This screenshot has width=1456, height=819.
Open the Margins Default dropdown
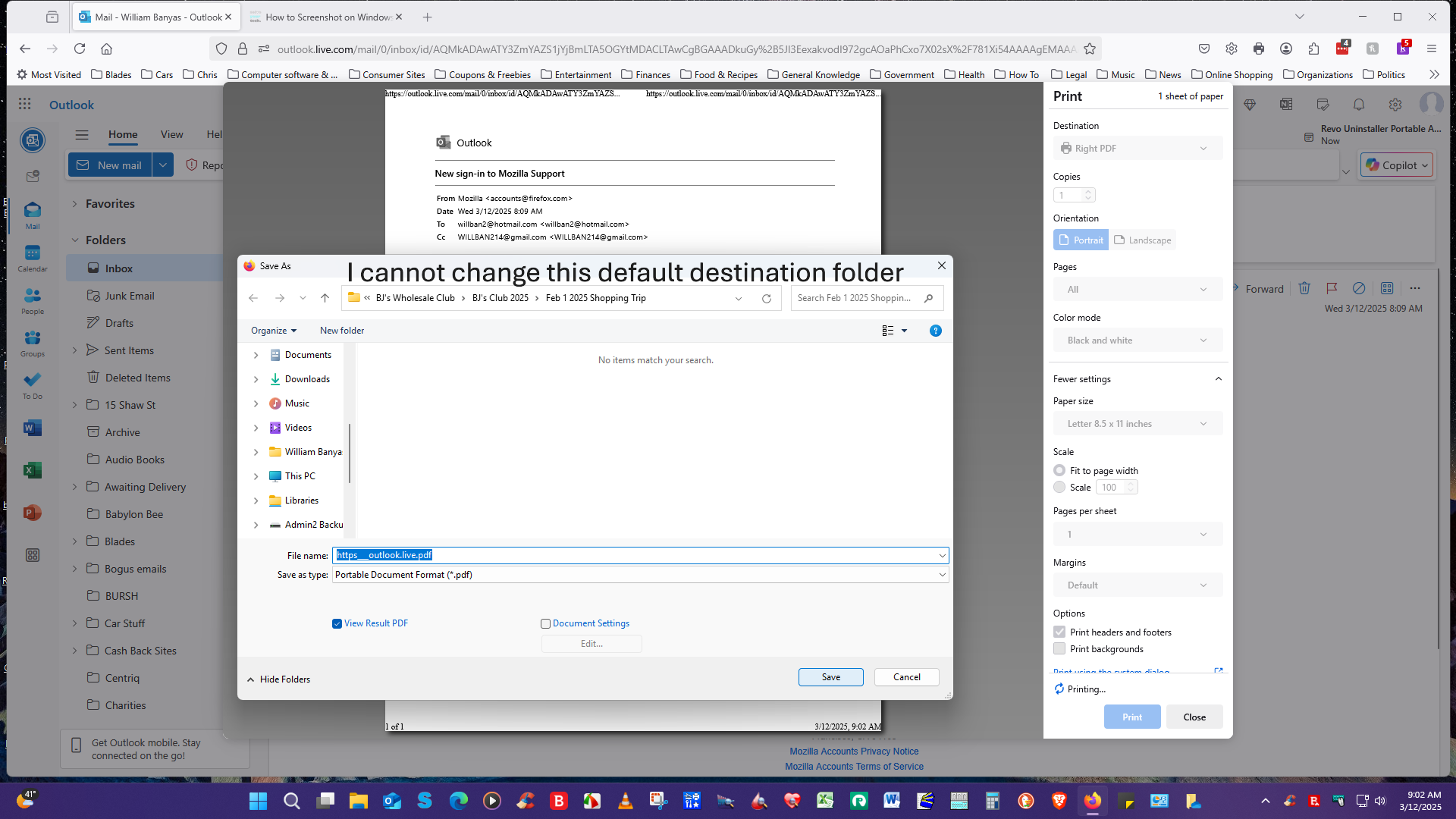tap(1137, 585)
